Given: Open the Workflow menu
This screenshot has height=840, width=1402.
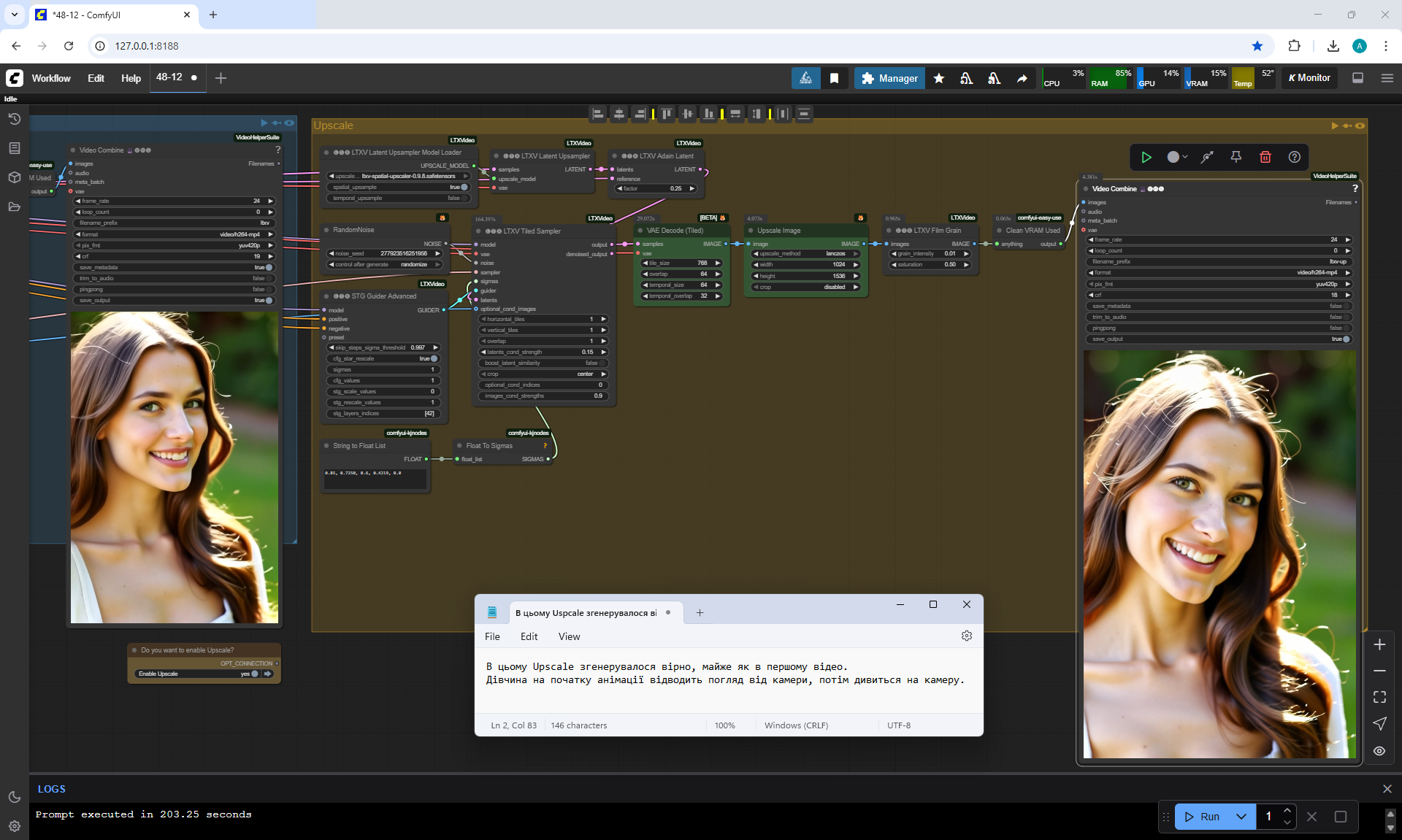Looking at the screenshot, I should (51, 78).
